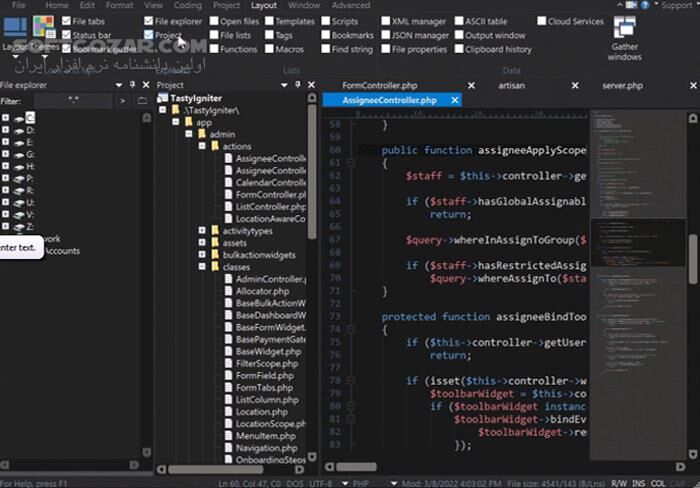Switch to the FormController.php tab
Screen dimensions: 700x488
pos(378,86)
